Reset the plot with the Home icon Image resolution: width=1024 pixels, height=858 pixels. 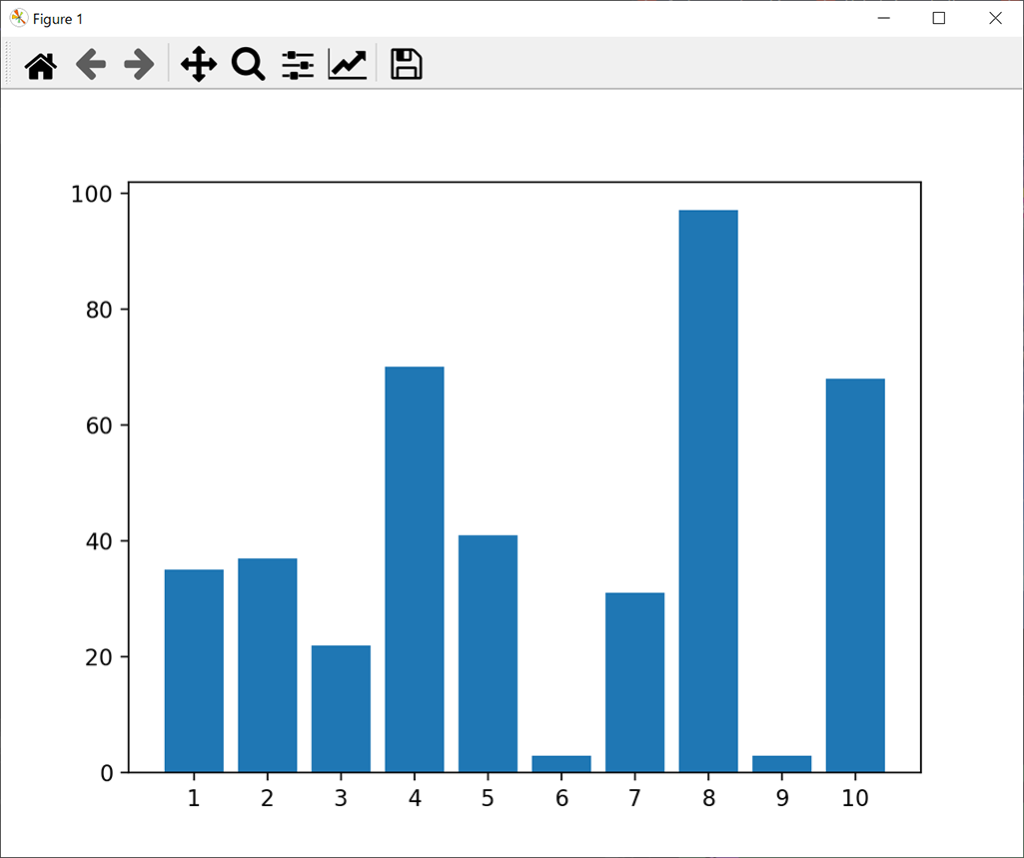coord(41,66)
